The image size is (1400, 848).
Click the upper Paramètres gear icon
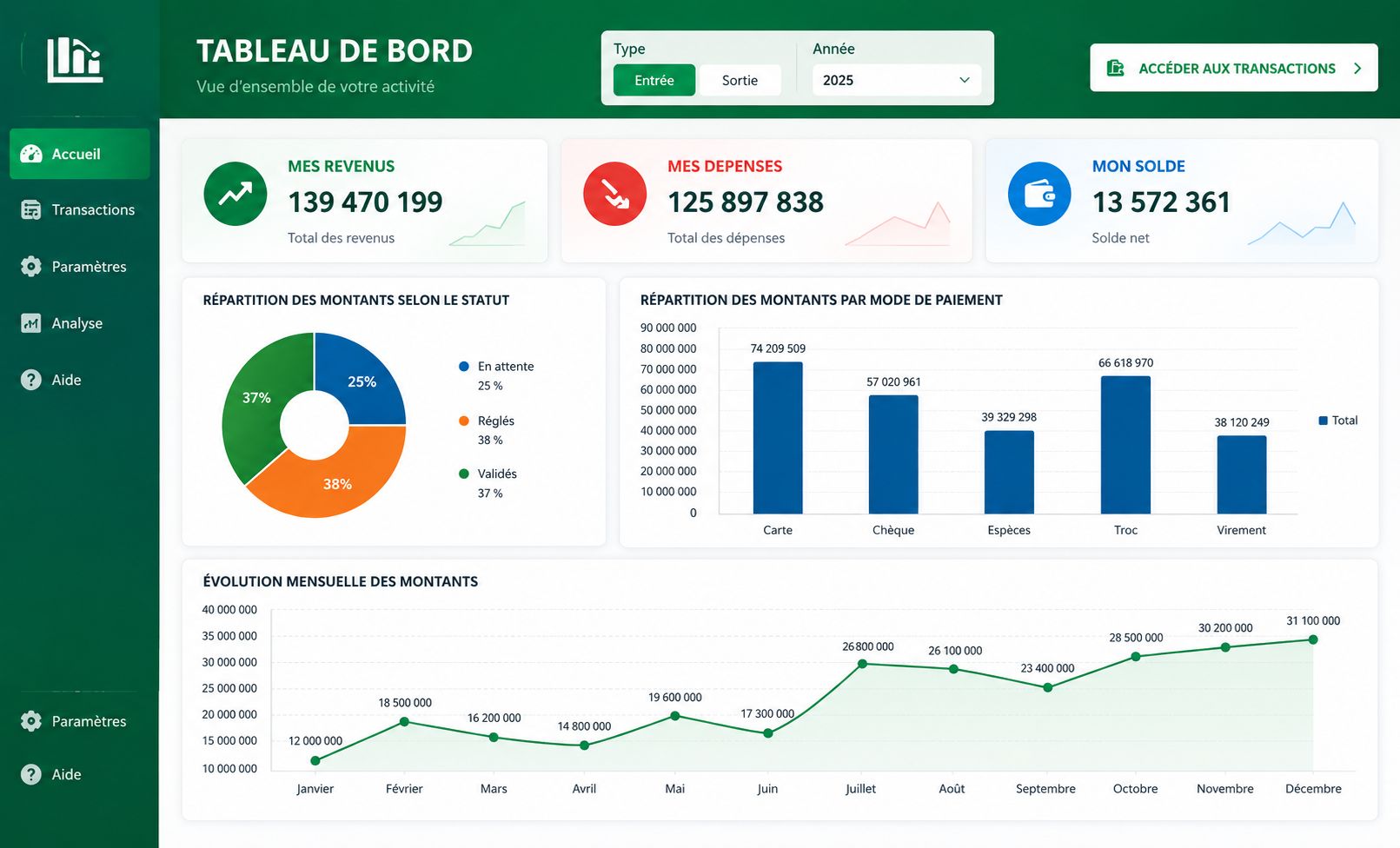31,266
